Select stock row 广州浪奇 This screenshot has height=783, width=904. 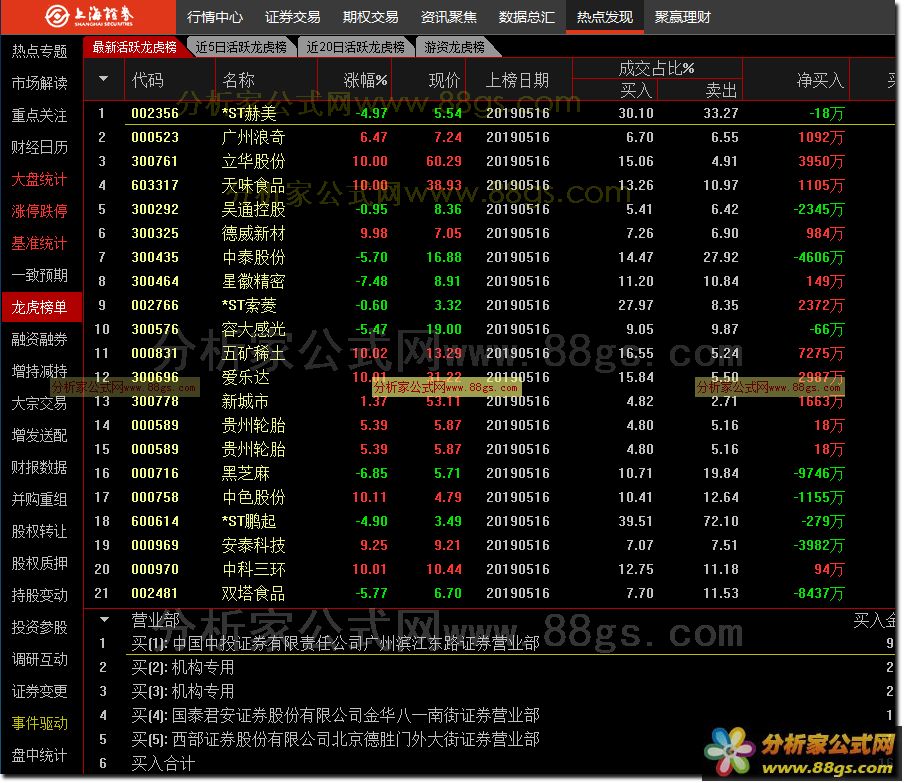click(490, 137)
